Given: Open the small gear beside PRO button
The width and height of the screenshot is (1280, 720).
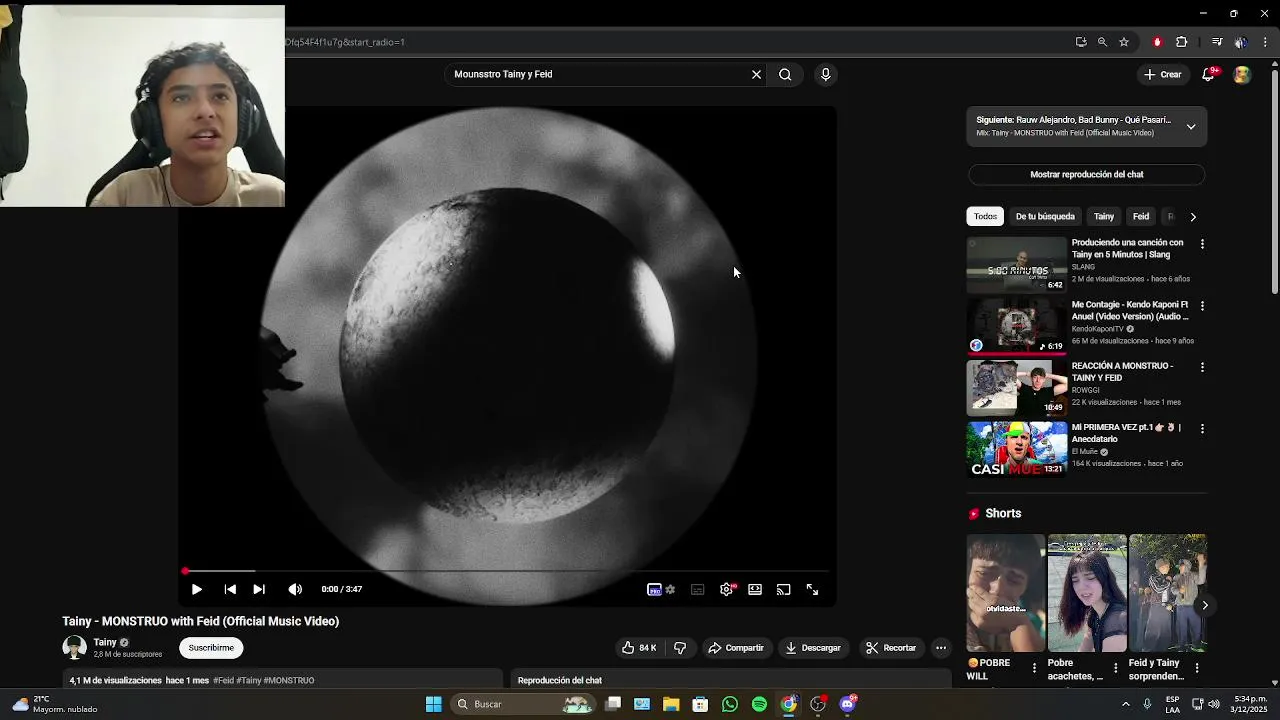Looking at the screenshot, I should point(670,590).
